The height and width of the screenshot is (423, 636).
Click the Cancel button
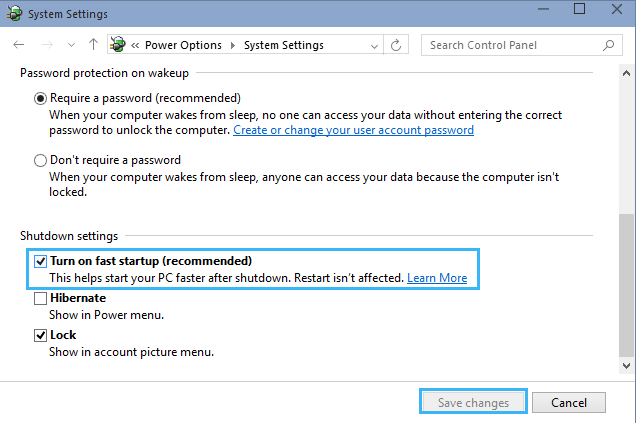(567, 402)
